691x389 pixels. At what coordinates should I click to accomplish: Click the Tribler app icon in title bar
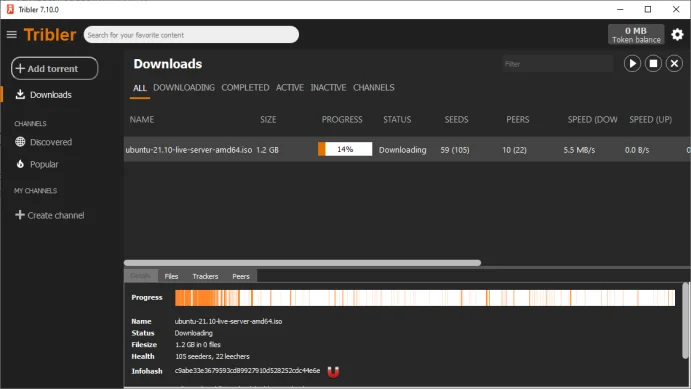[10, 9]
